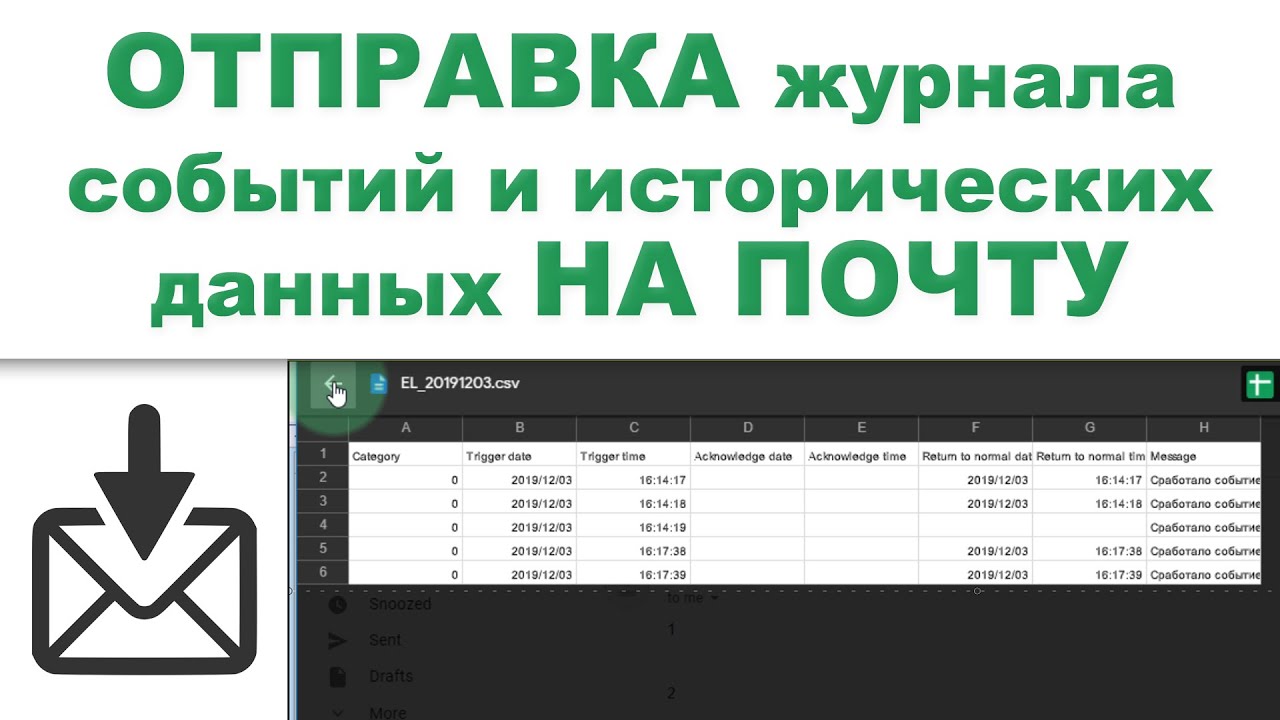This screenshot has height=720, width=1280.
Task: Open the Drafts folder in Gmail sidebar
Action: 391,676
